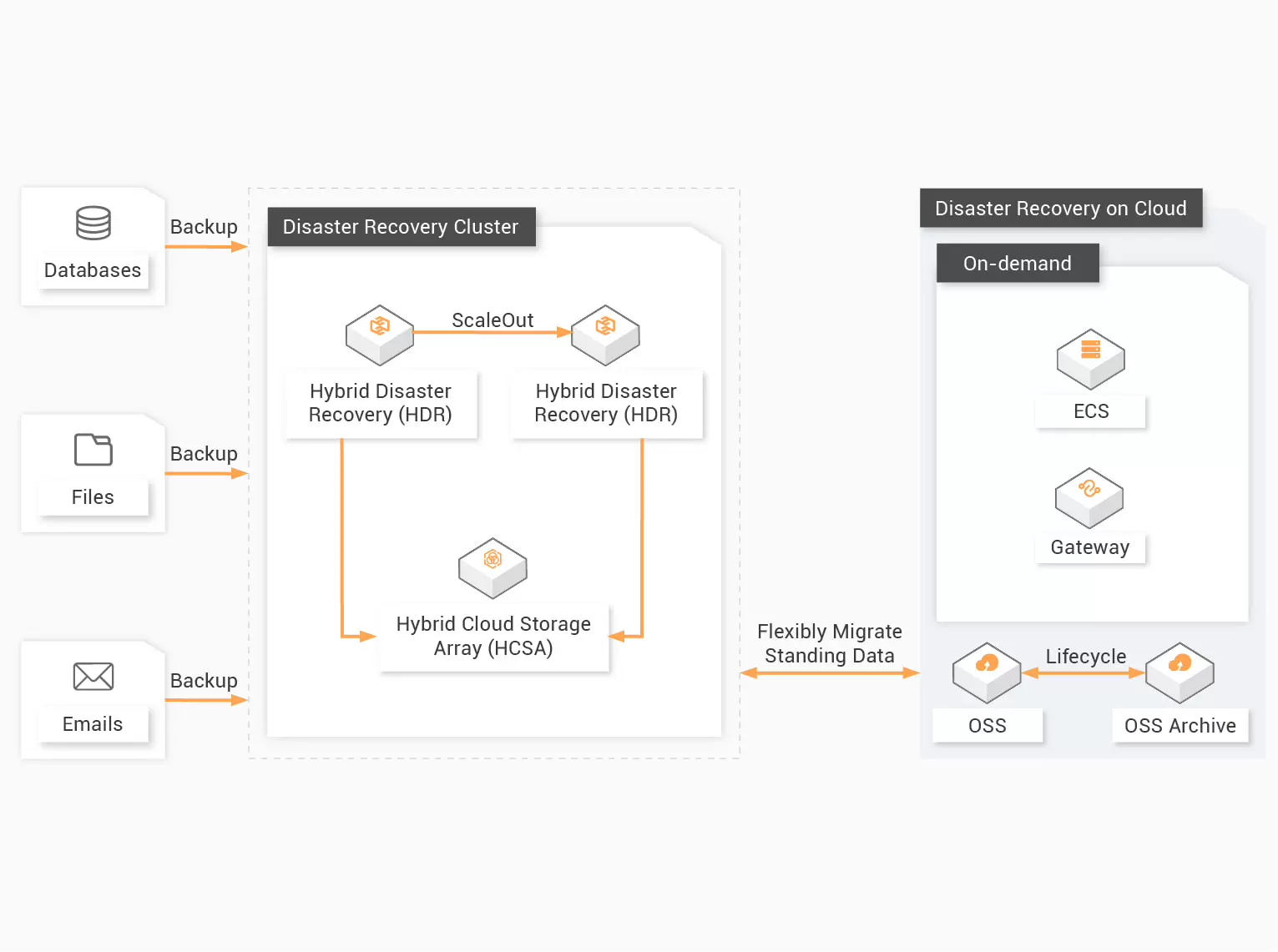
Task: Click the OSS Archive cube icon
Action: pos(1179,672)
